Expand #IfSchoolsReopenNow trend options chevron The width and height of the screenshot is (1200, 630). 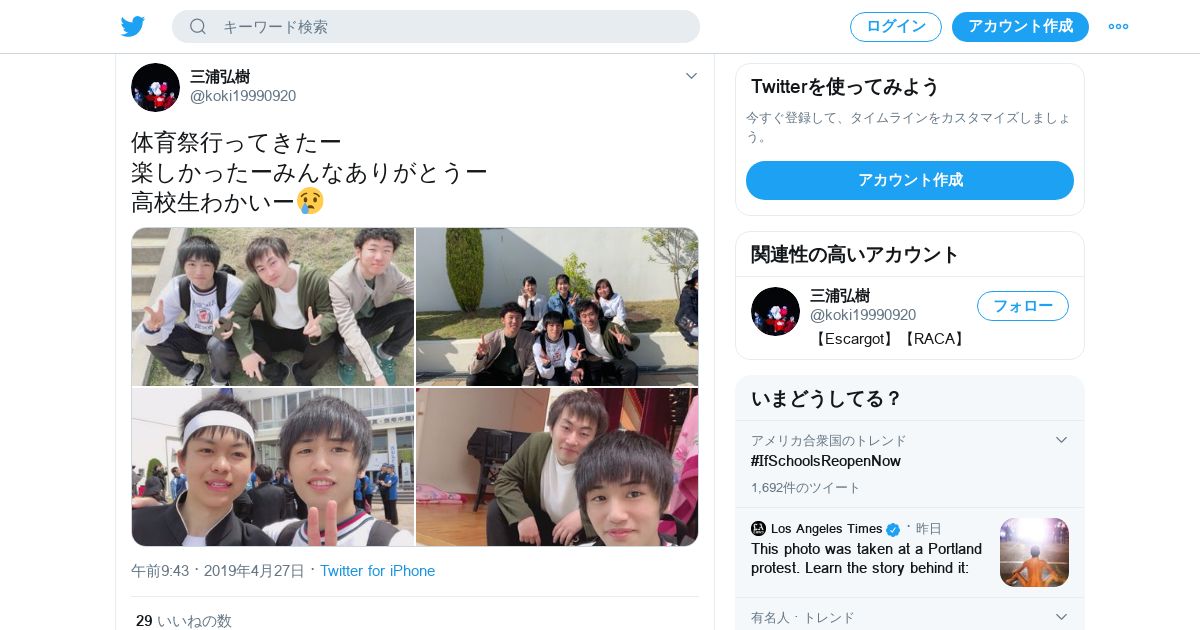[1061, 440]
